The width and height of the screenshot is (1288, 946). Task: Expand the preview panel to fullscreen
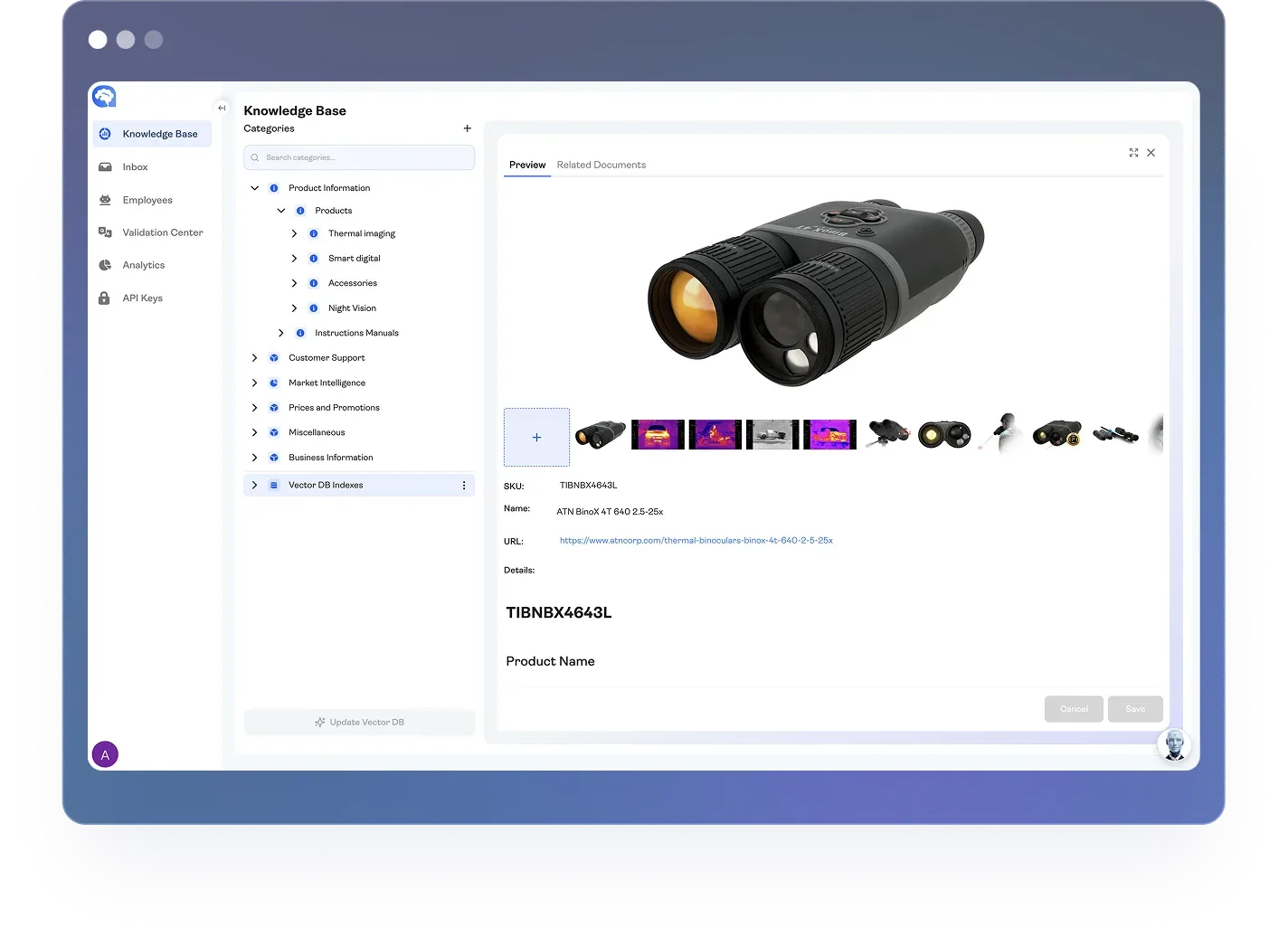coord(1133,153)
